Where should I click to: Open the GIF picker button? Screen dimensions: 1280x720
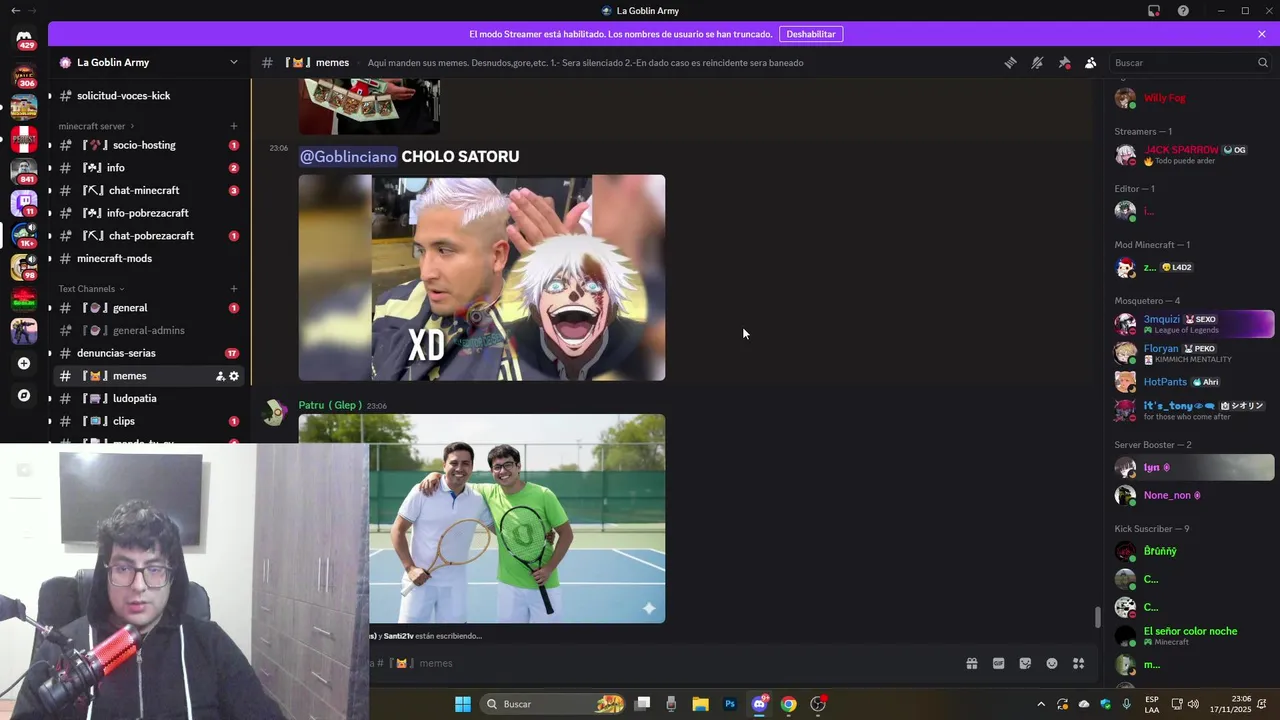pyautogui.click(x=998, y=663)
